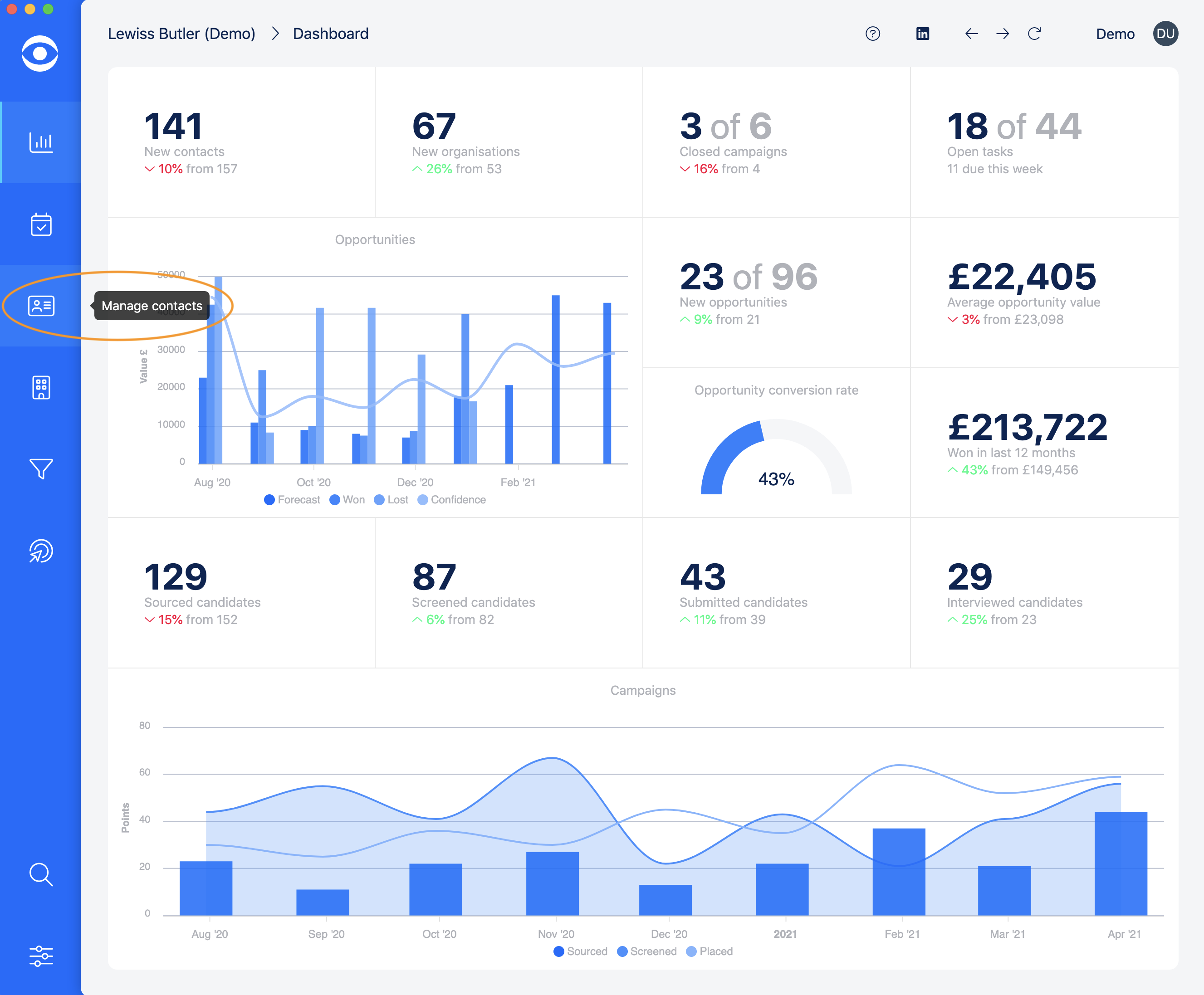Go forward with the right arrow
Image resolution: width=1204 pixels, height=995 pixels.
click(x=1002, y=34)
